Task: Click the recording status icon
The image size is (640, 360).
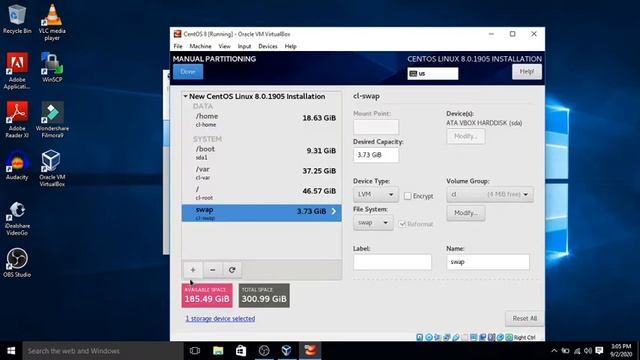Action: point(482,337)
